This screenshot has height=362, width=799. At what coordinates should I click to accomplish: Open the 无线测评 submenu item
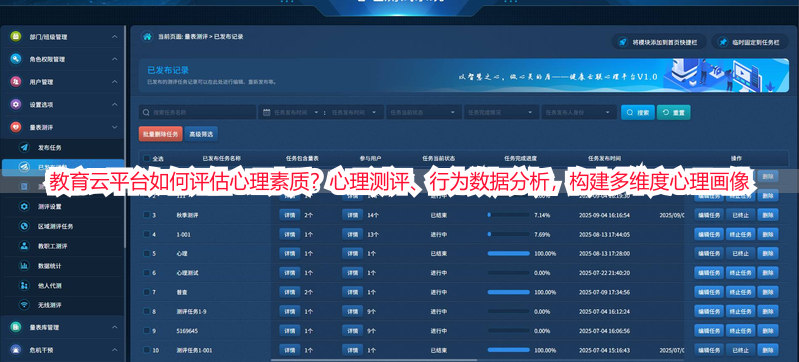[x=63, y=305]
